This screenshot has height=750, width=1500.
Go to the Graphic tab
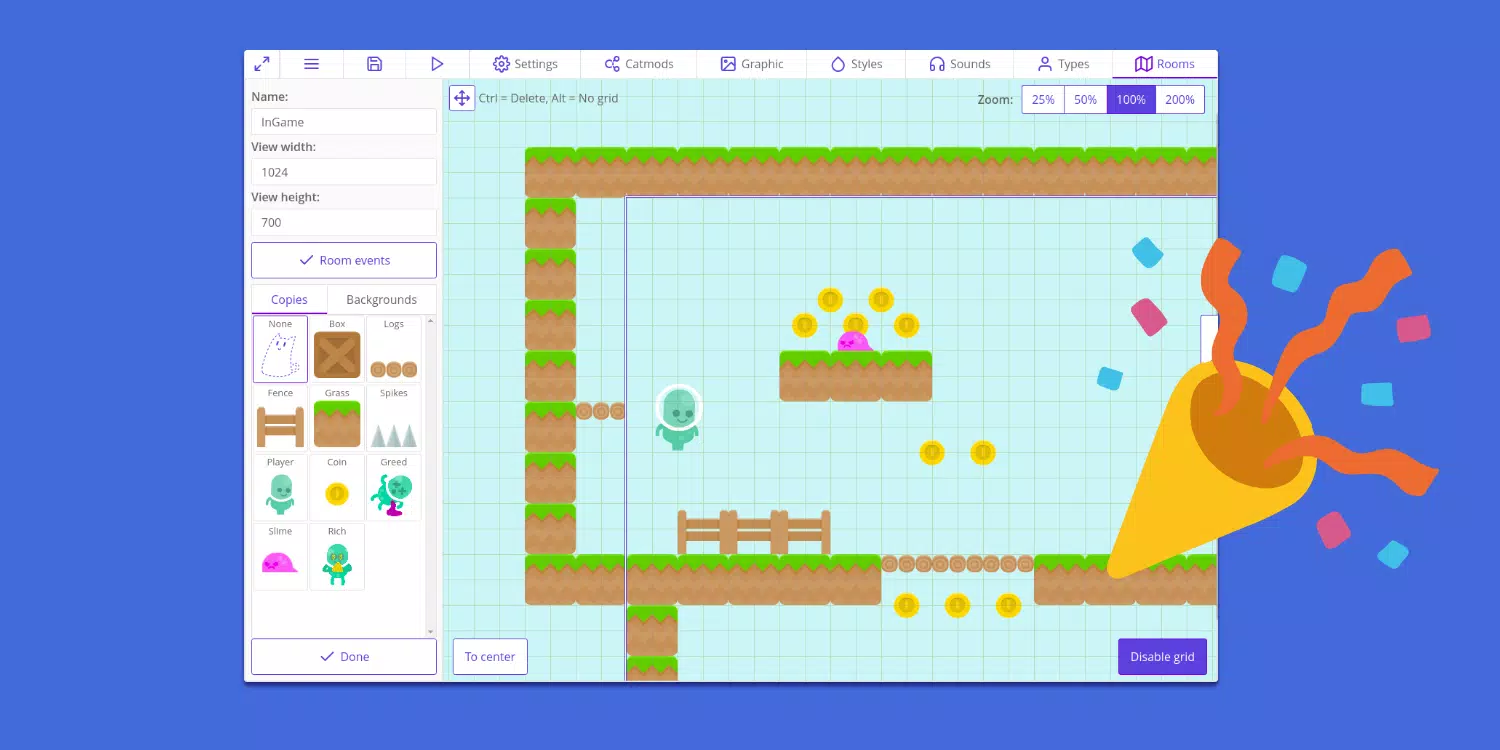(751, 64)
